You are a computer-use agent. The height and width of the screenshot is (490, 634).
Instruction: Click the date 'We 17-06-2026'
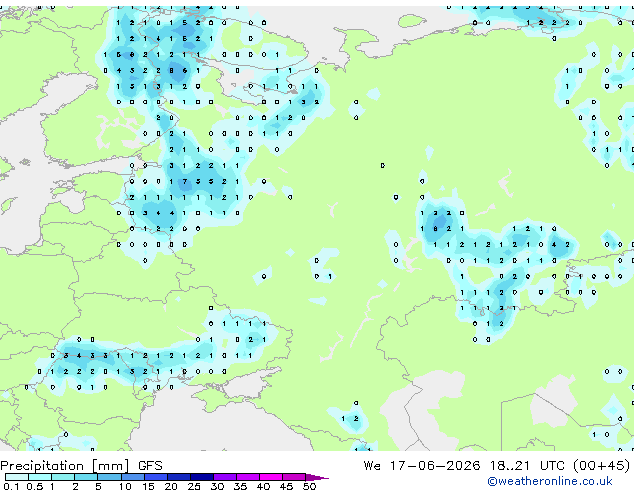[422, 466]
